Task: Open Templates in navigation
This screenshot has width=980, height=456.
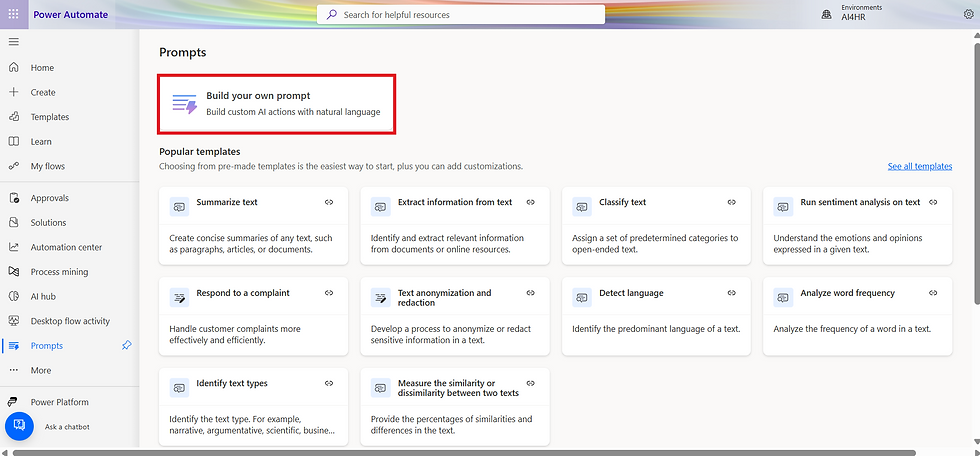Action: 69,117
